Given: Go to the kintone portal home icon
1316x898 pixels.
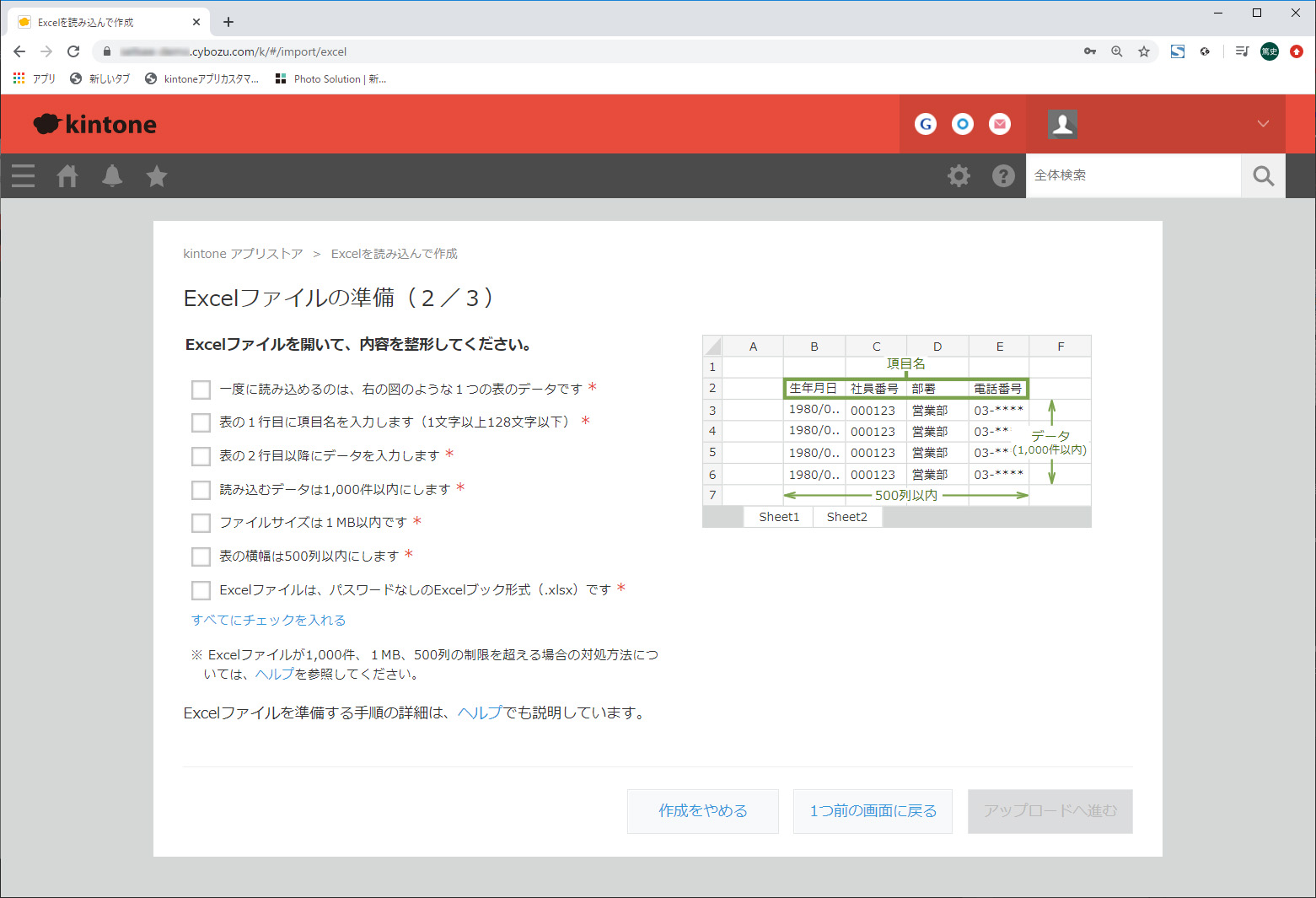Looking at the screenshot, I should click(67, 175).
